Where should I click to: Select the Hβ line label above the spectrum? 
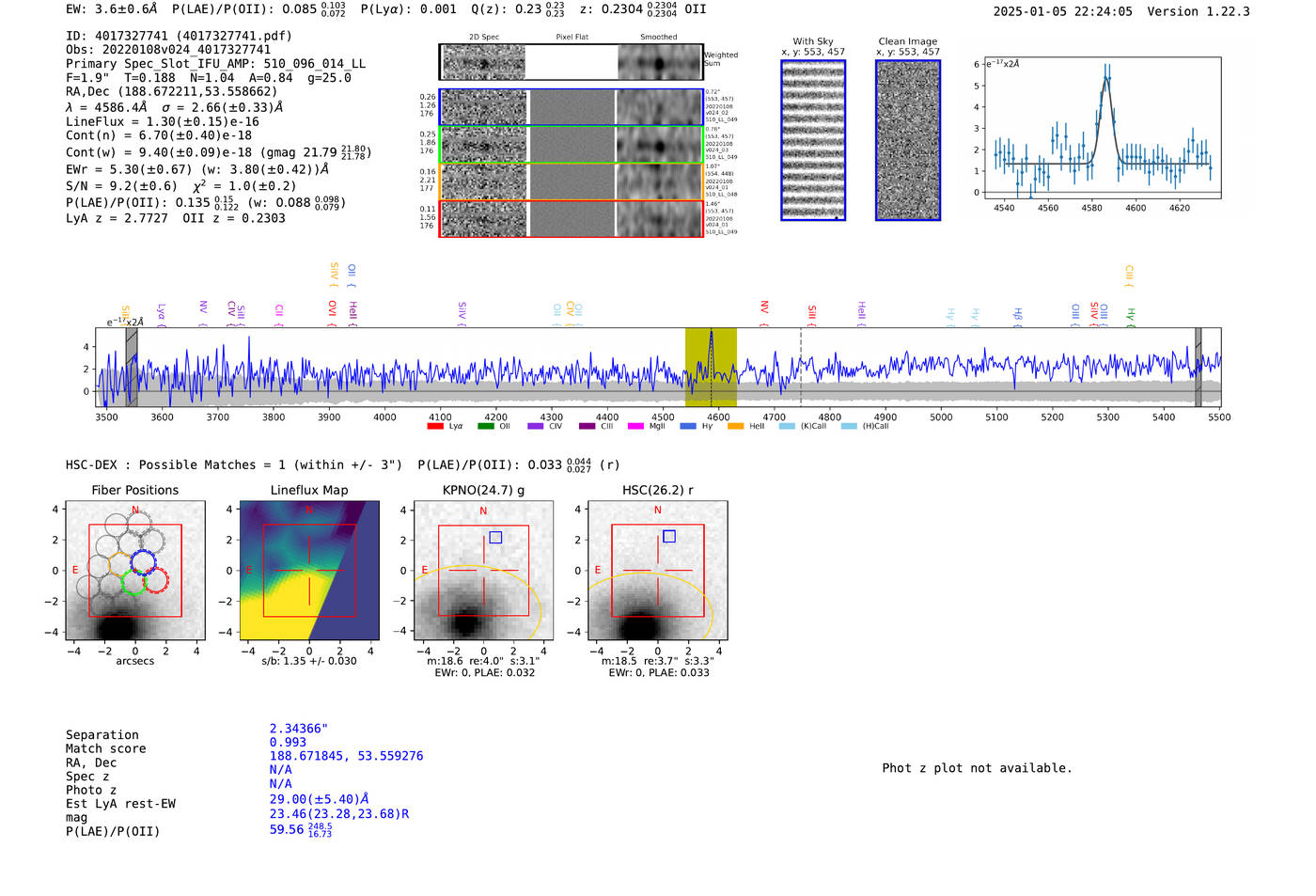[1017, 313]
